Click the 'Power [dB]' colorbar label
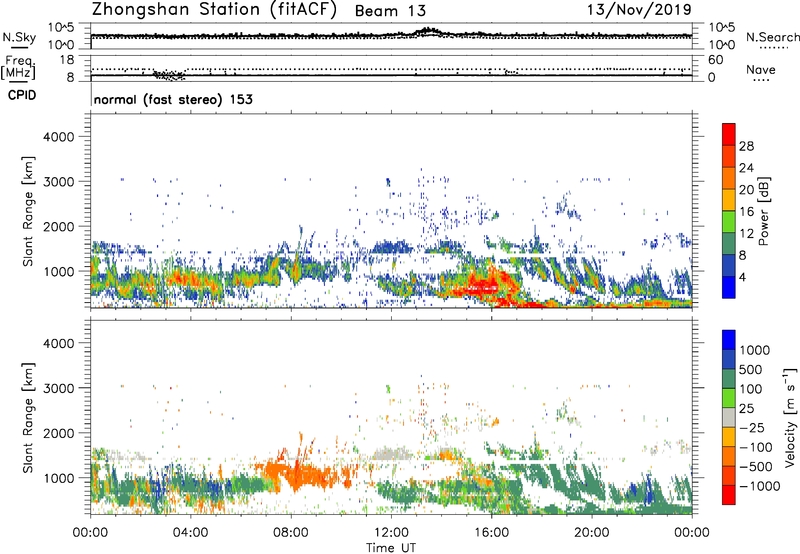Image resolution: width=800 pixels, height=554 pixels. [763, 211]
